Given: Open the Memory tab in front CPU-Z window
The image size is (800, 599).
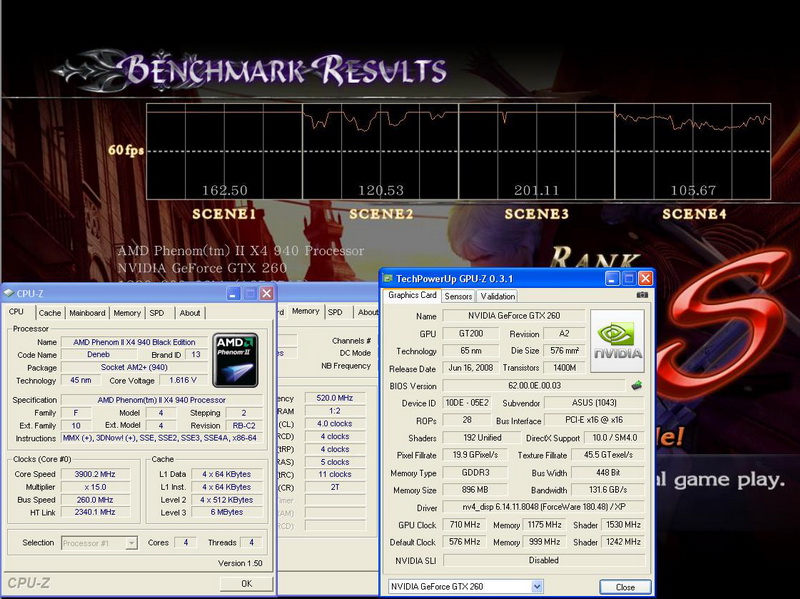Looking at the screenshot, I should 127,313.
